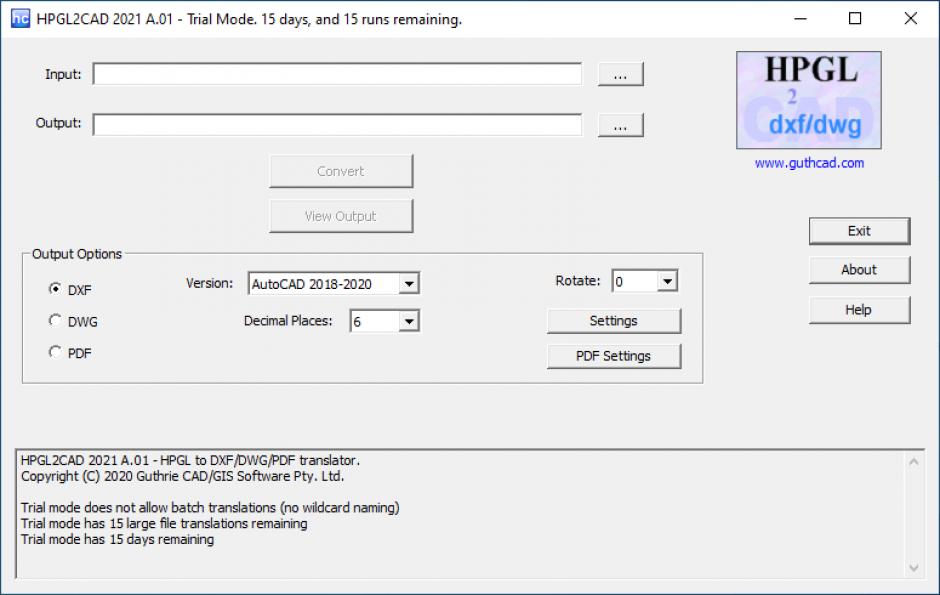
Task: Close the HPGL2CAD window
Action: click(x=911, y=19)
